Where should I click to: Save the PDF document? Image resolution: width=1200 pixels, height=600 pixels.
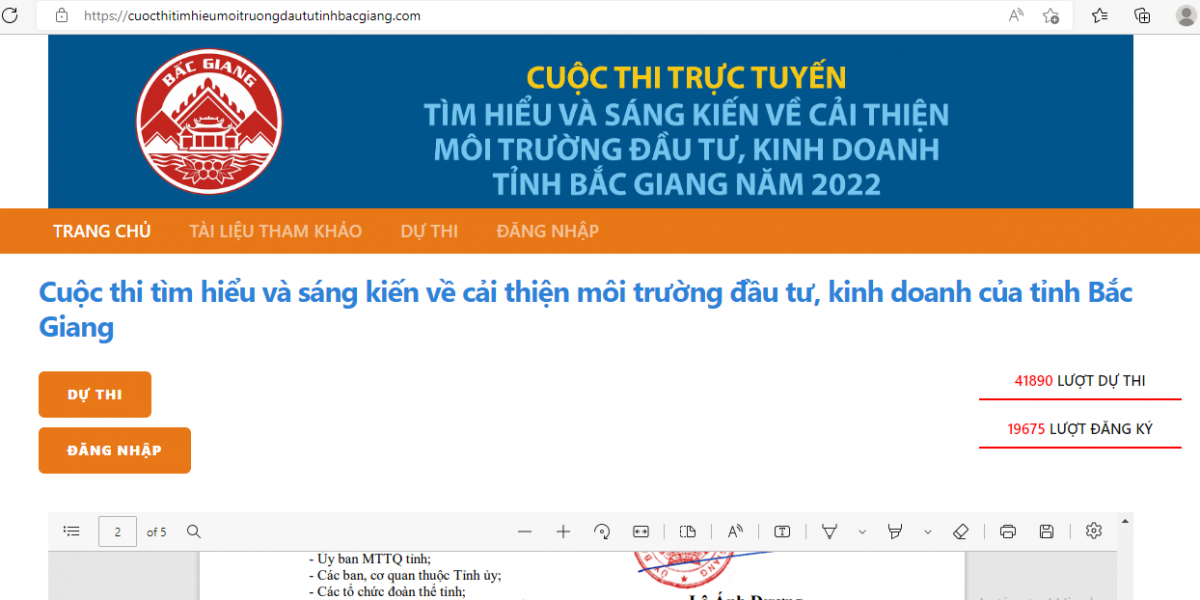[x=1047, y=531]
